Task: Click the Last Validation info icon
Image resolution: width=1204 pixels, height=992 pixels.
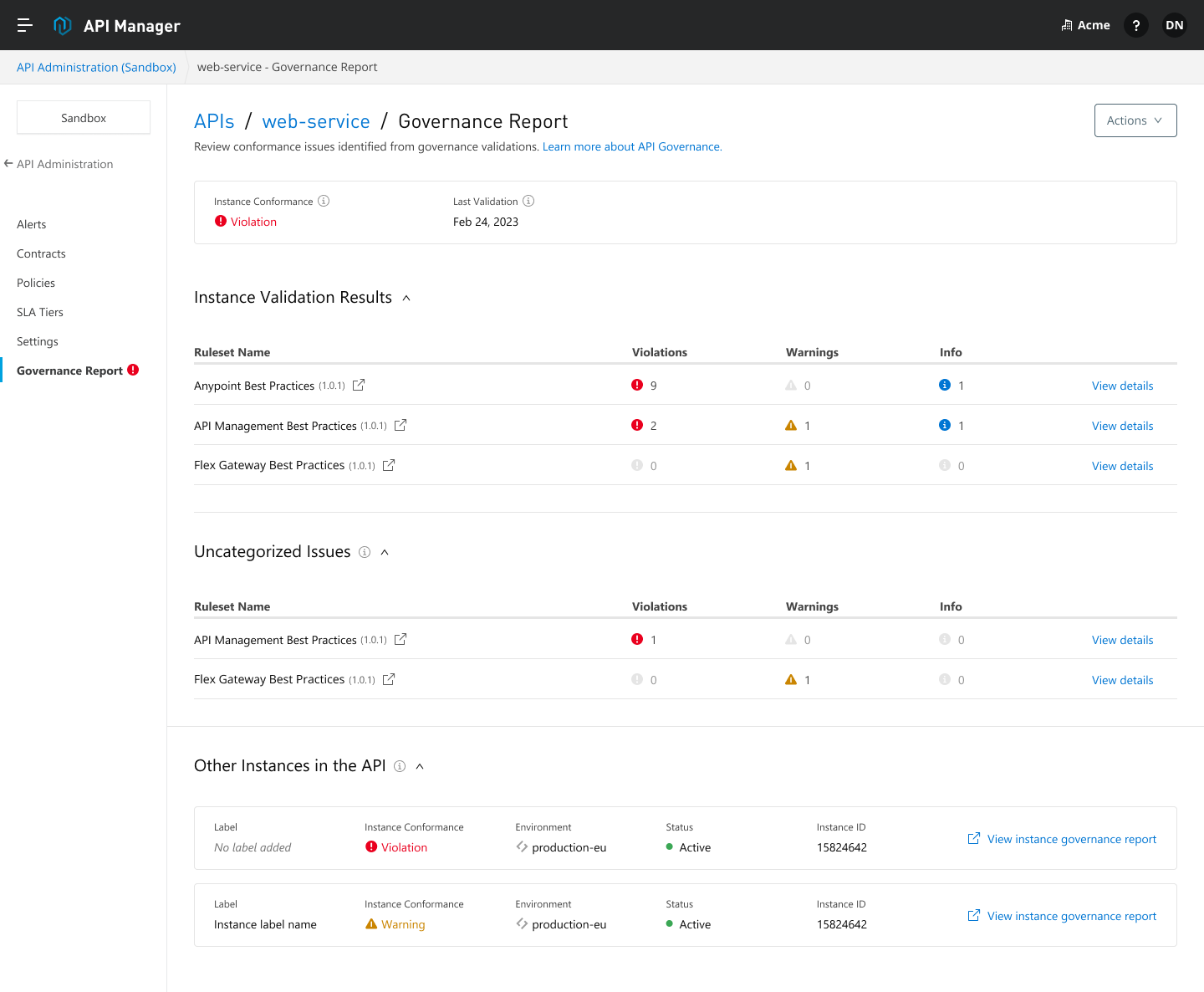Action: [528, 201]
